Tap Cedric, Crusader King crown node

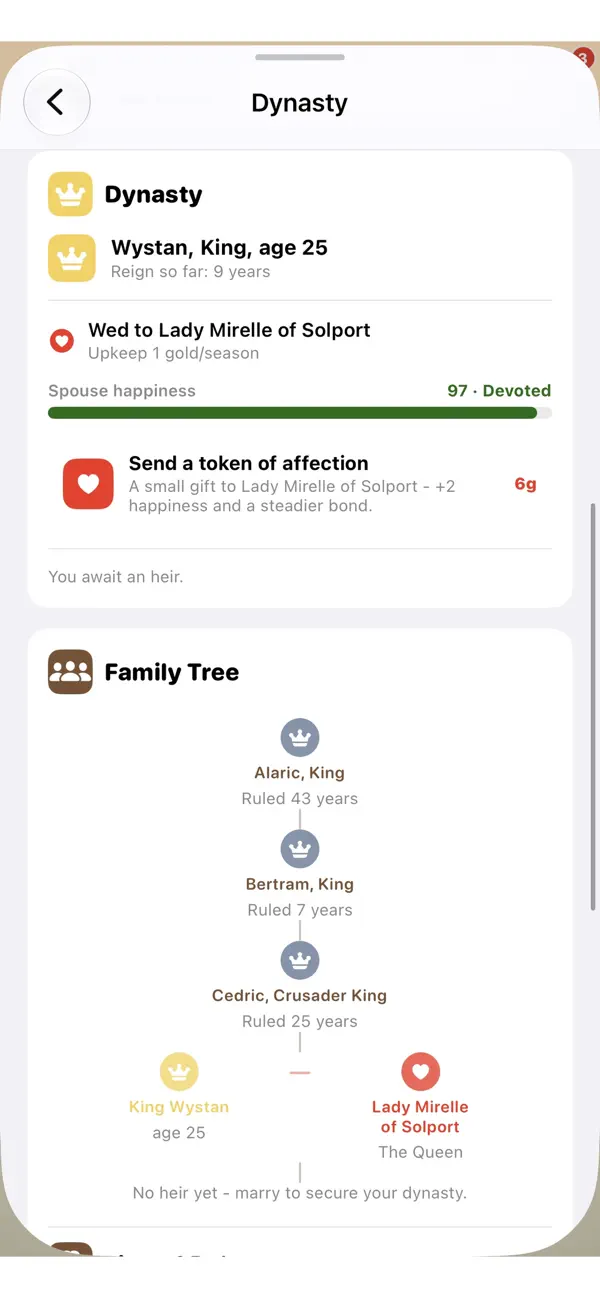click(300, 961)
